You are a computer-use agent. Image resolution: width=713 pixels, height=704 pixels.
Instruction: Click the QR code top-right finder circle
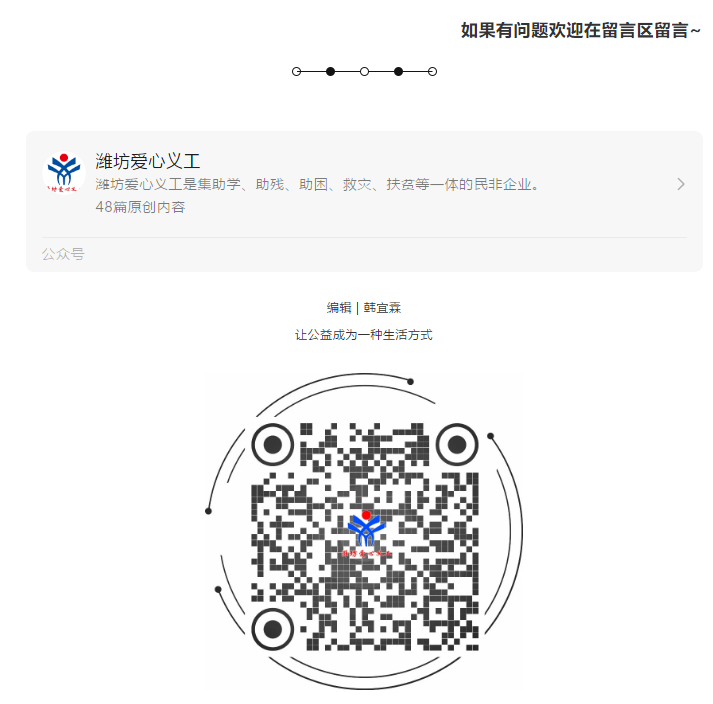pyautogui.click(x=457, y=444)
